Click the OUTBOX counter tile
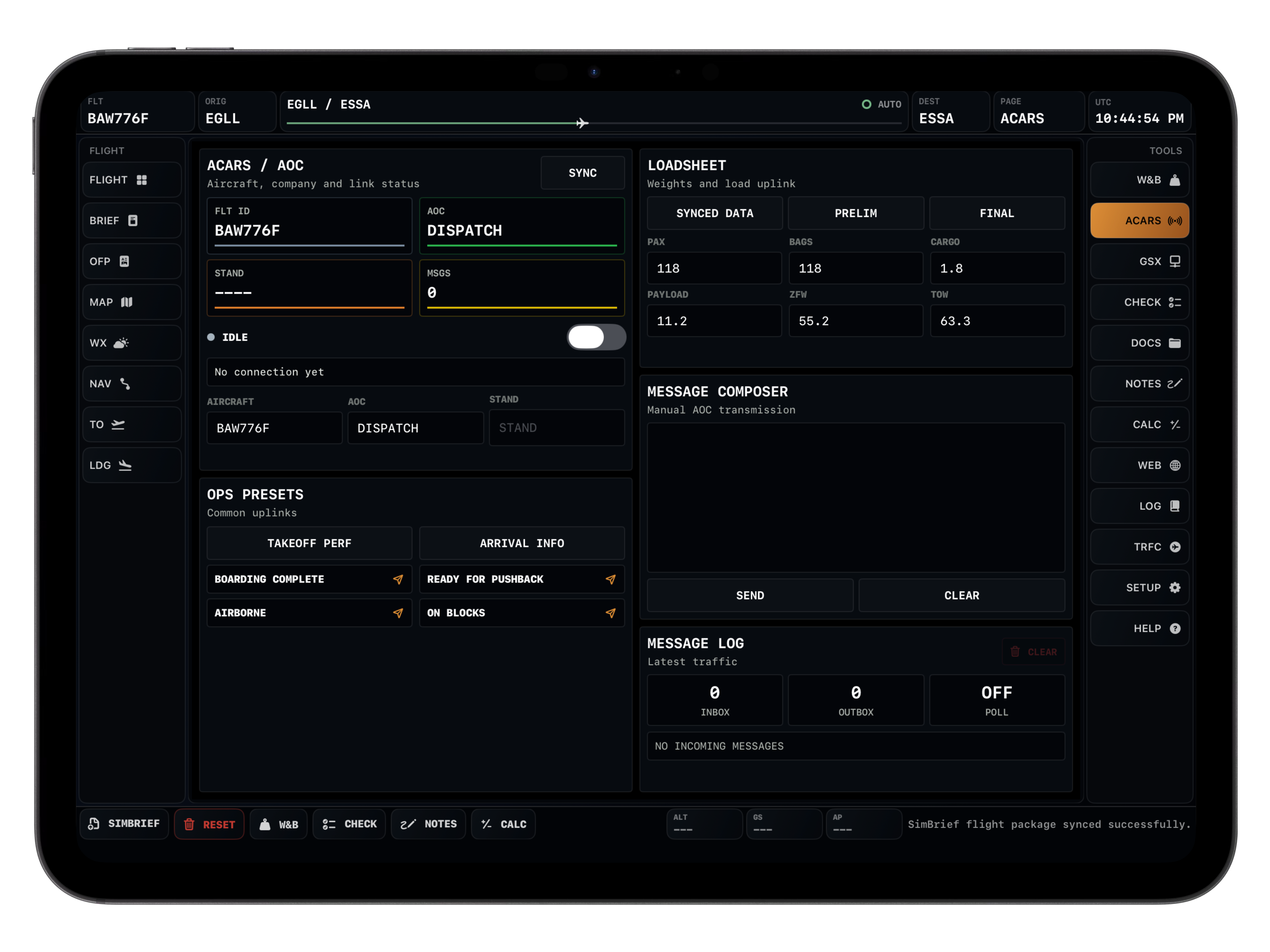Screen dimensions: 1270x952 coord(856,700)
